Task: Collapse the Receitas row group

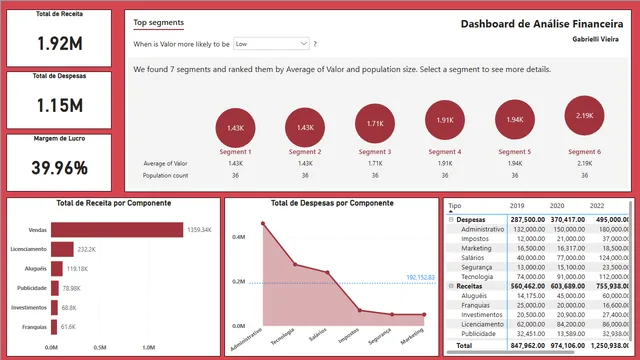Action: point(451,286)
